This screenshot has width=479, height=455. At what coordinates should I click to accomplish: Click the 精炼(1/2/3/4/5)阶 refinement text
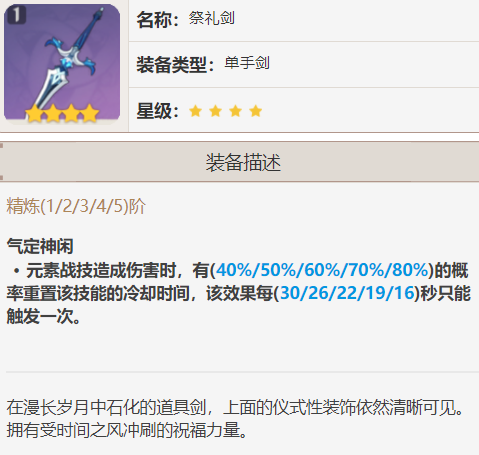[x=76, y=206]
